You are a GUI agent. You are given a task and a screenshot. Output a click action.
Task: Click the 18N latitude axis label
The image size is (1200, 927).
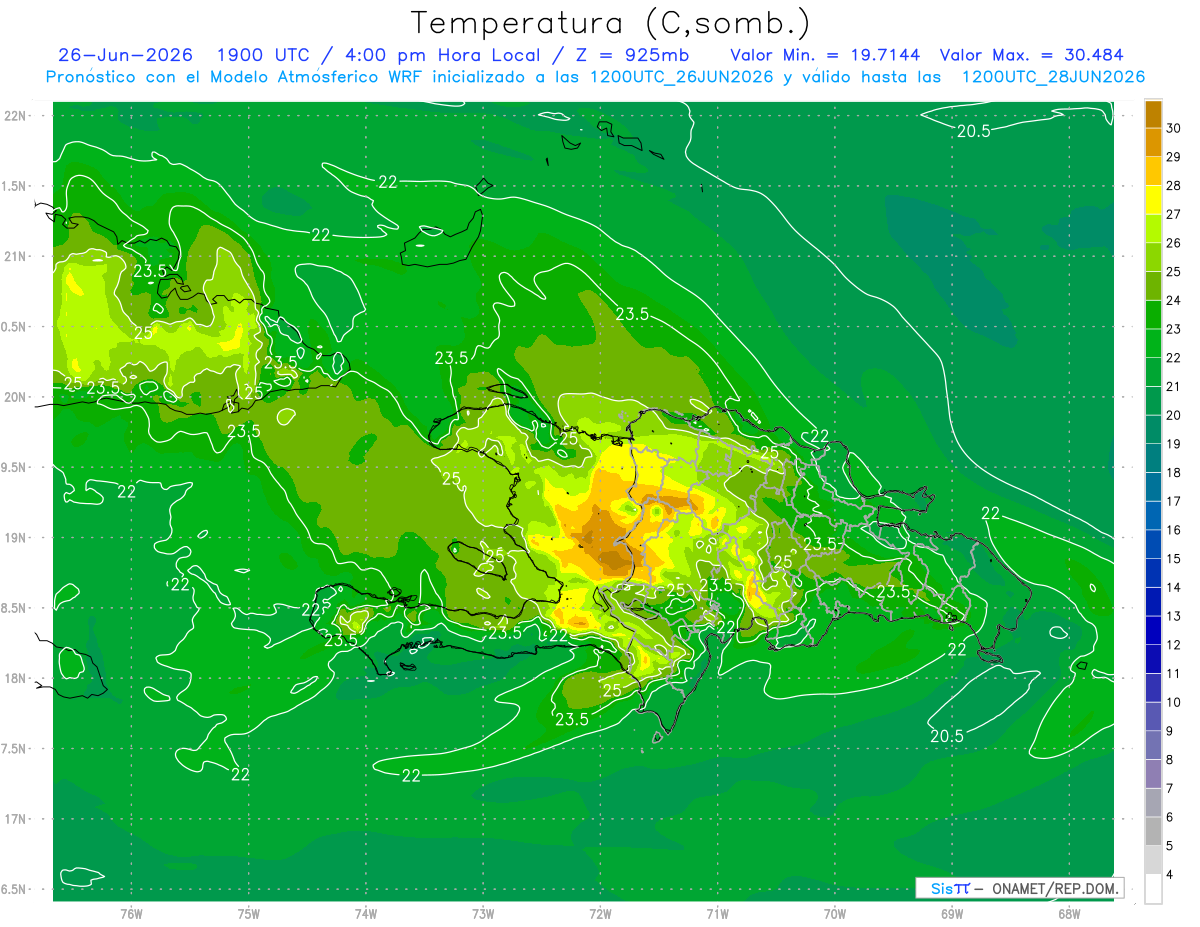click(17, 678)
